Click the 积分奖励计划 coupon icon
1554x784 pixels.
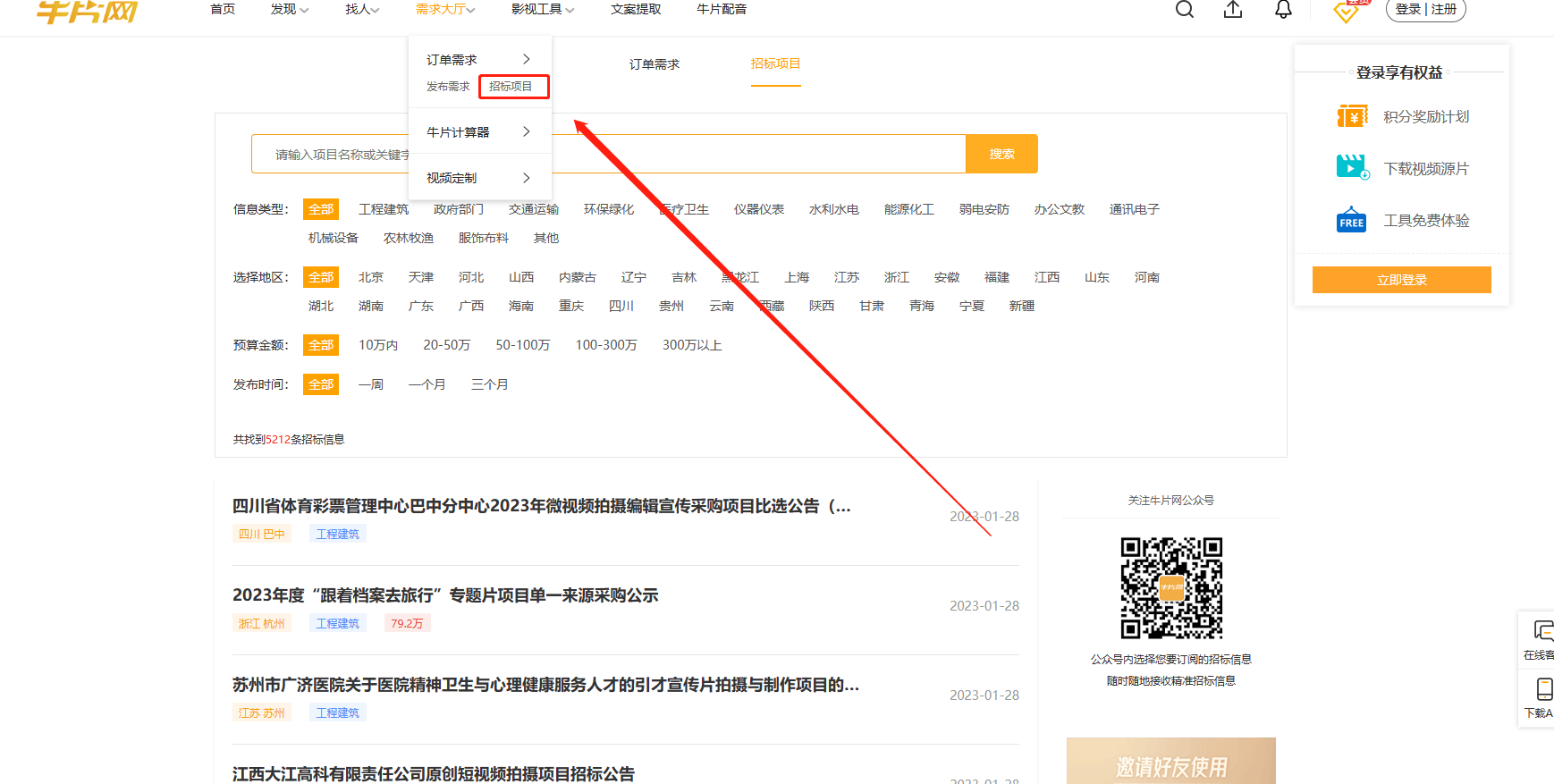(x=1352, y=116)
